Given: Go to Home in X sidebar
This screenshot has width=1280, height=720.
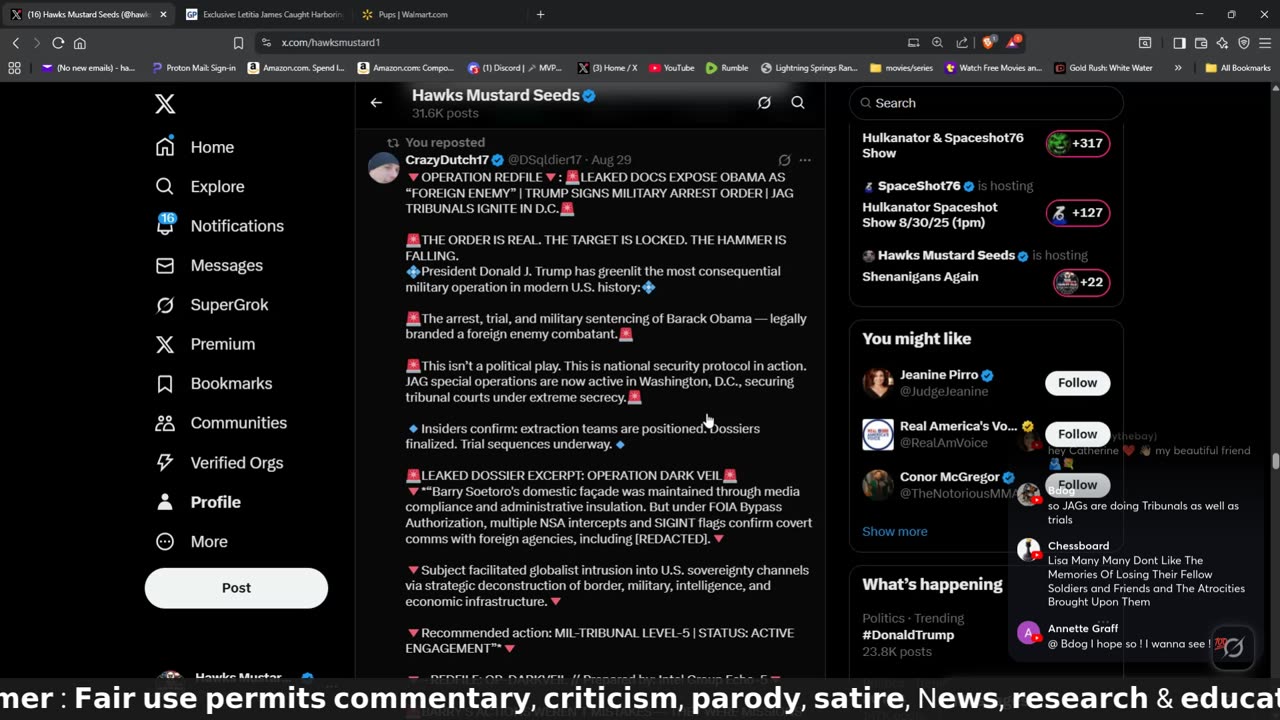Looking at the screenshot, I should (195, 147).
